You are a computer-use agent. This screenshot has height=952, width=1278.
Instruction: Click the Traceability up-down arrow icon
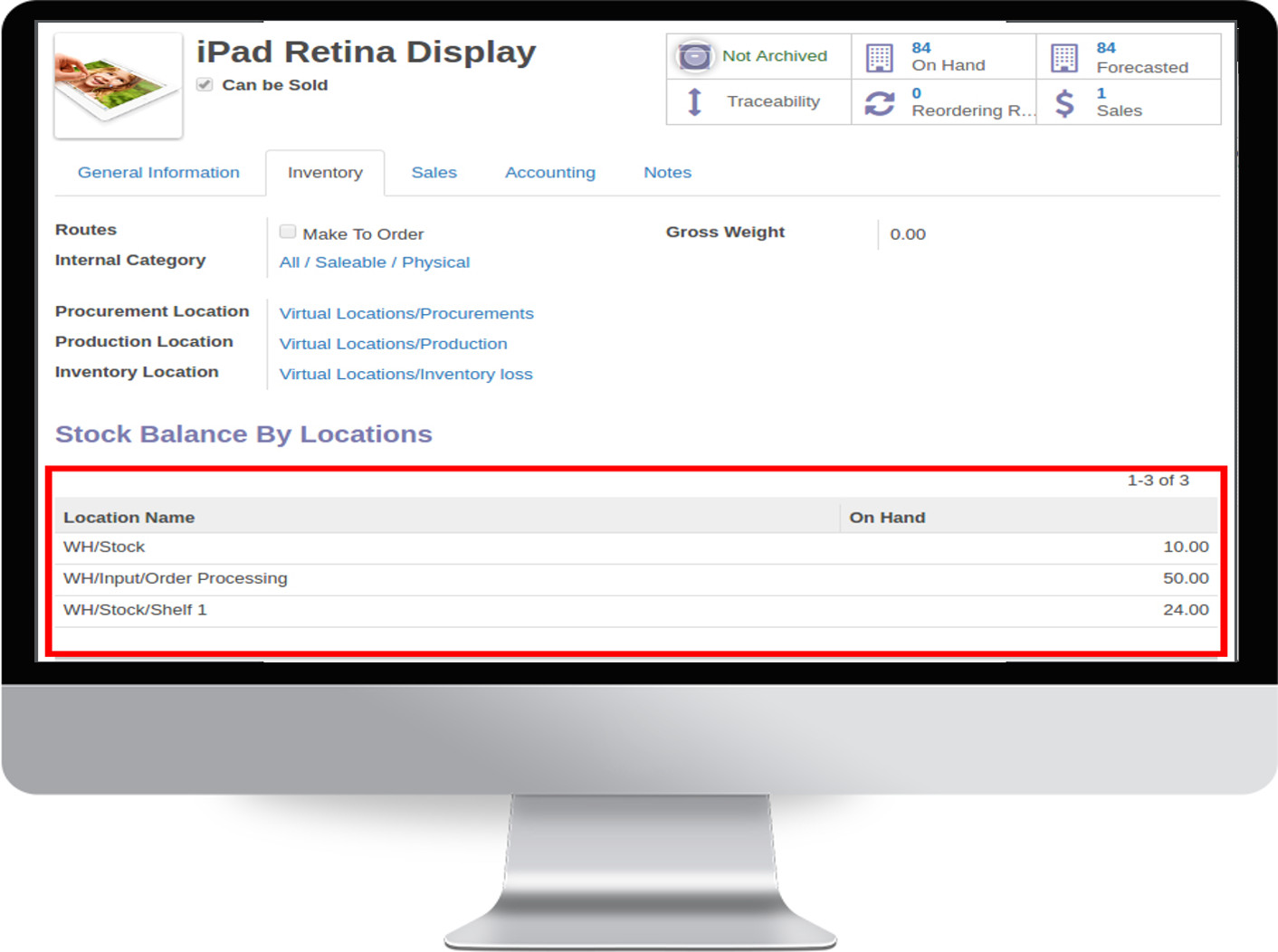(694, 101)
